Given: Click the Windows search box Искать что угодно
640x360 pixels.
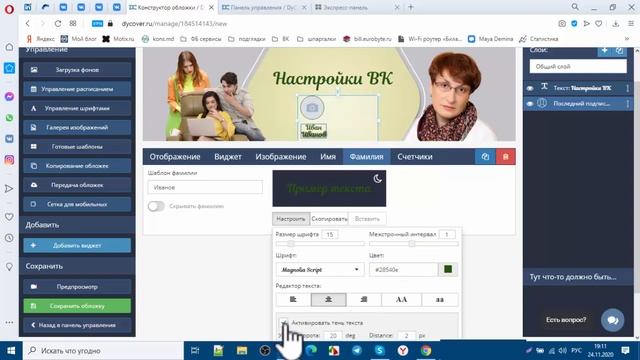Looking at the screenshot, I should [103, 351].
